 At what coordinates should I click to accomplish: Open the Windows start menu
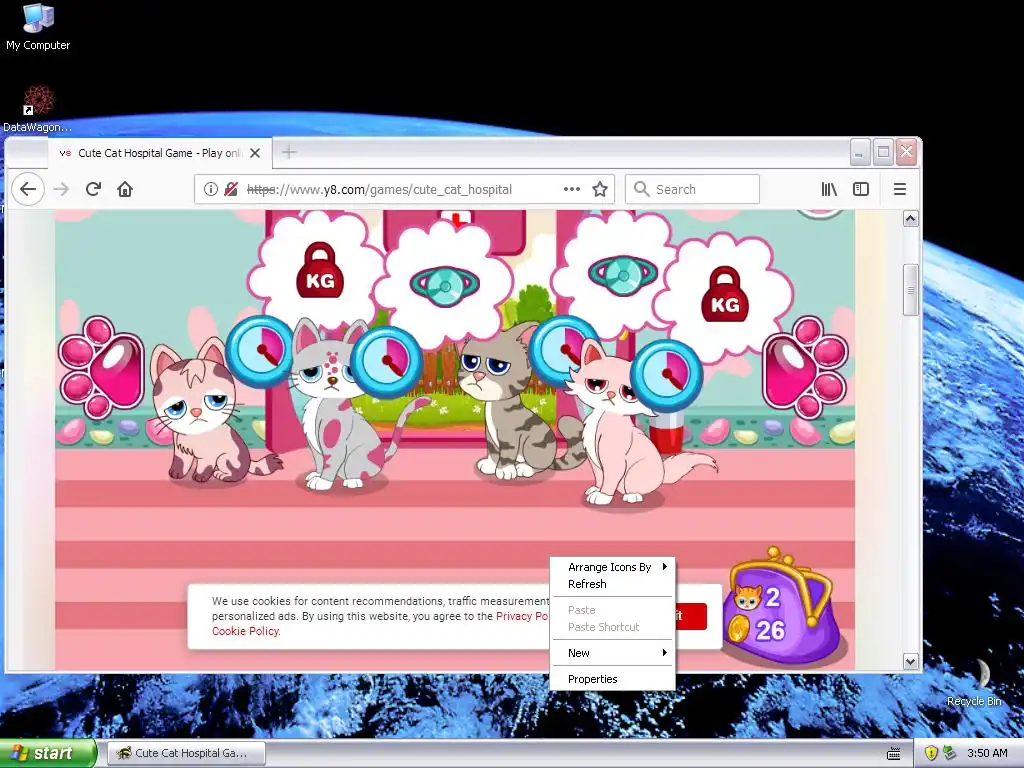click(x=48, y=753)
